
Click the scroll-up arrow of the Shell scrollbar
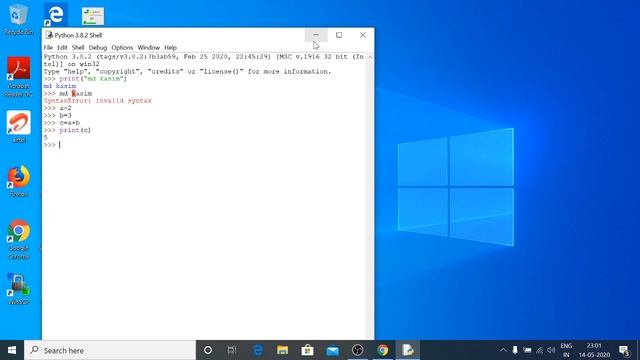(x=370, y=57)
